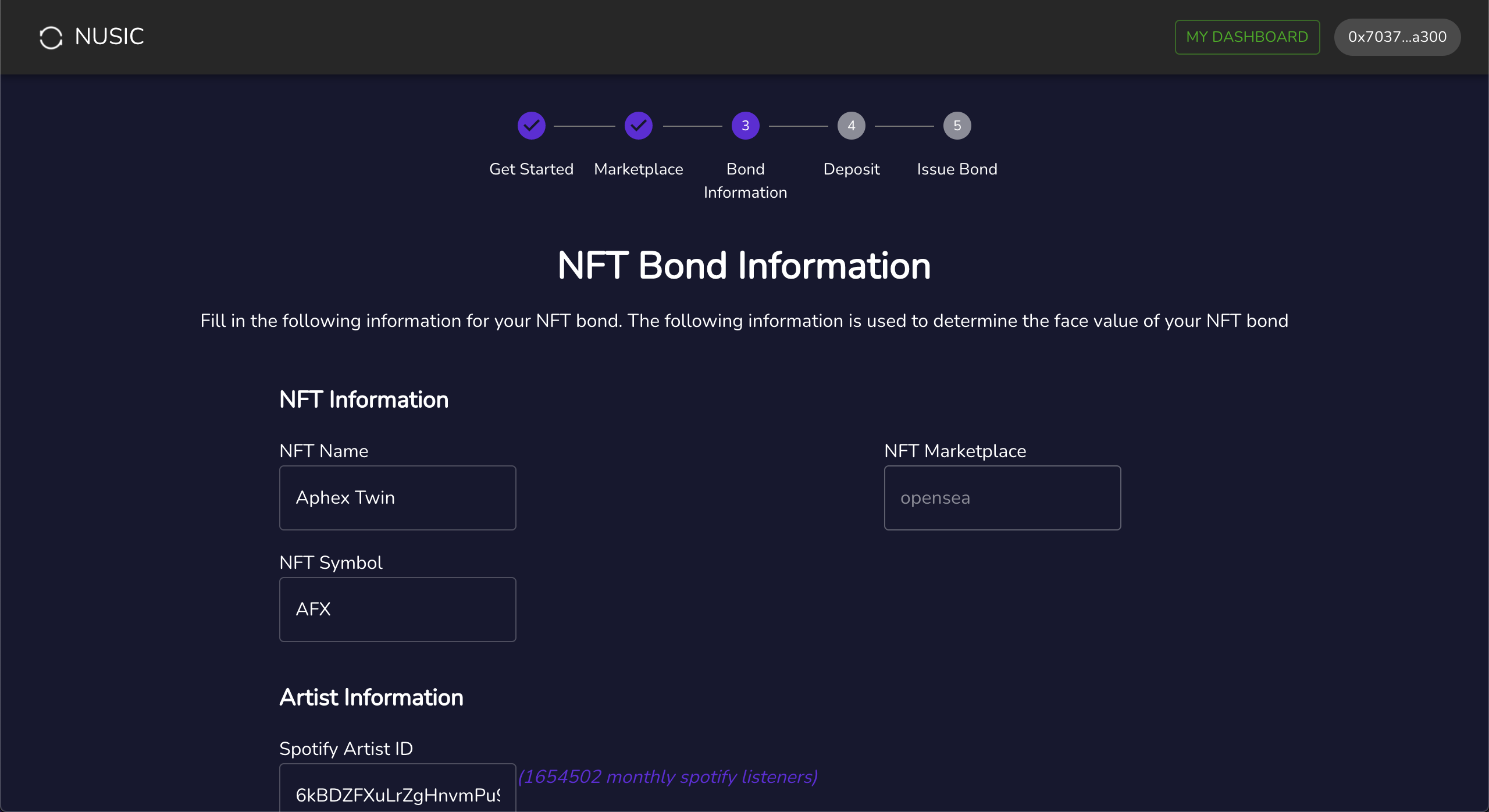Click the Get Started completed checkmark icon
Viewport: 1489px width, 812px height.
tap(531, 126)
